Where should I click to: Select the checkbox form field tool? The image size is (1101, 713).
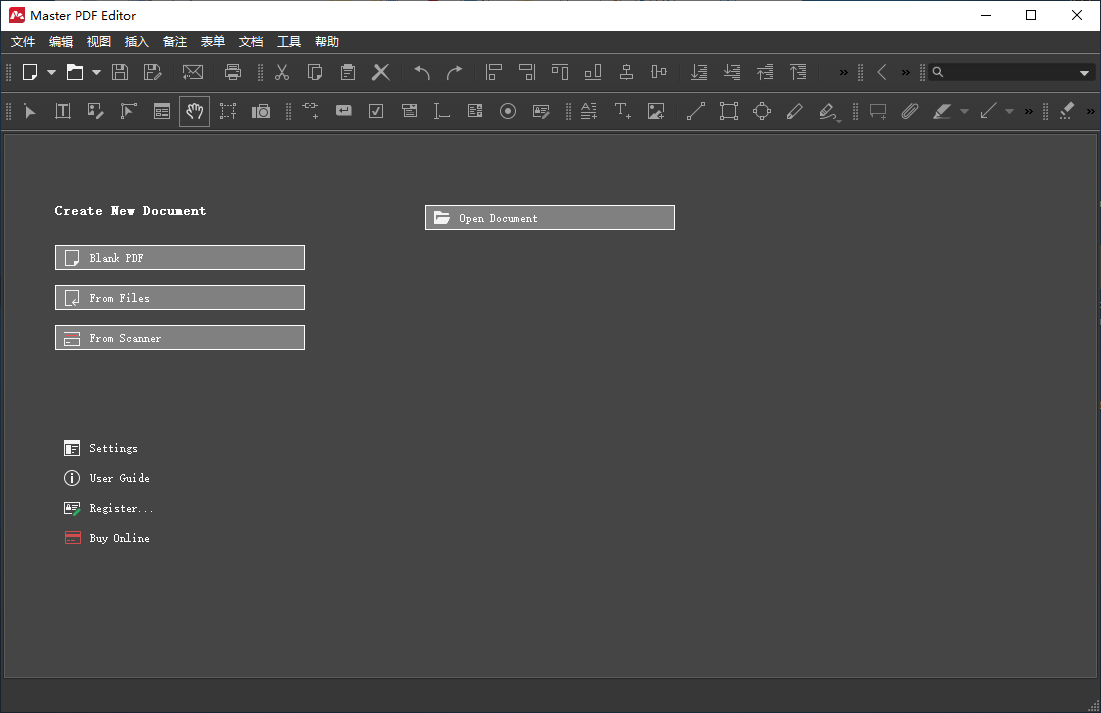coord(376,111)
